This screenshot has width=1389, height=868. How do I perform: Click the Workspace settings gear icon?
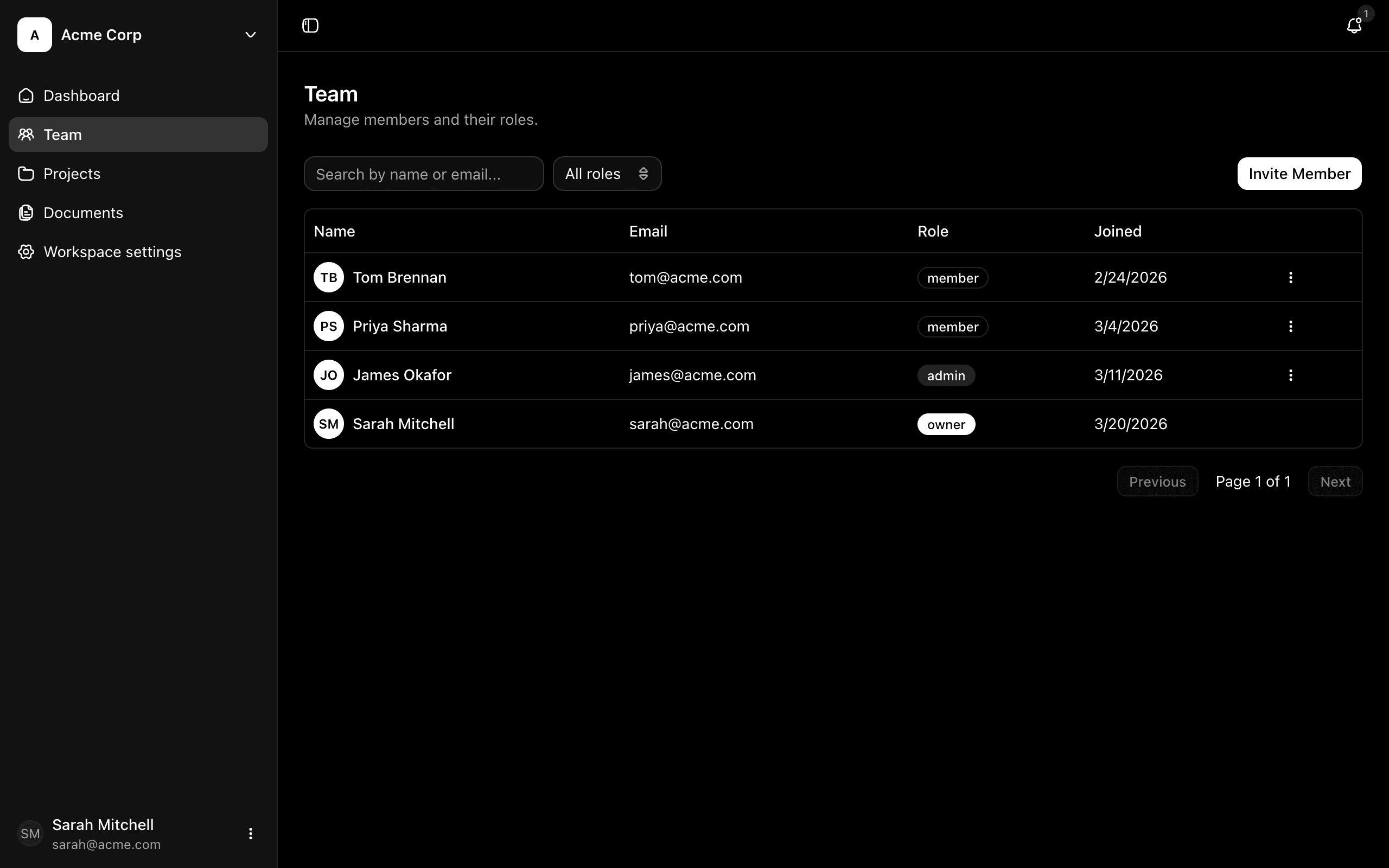(x=26, y=252)
